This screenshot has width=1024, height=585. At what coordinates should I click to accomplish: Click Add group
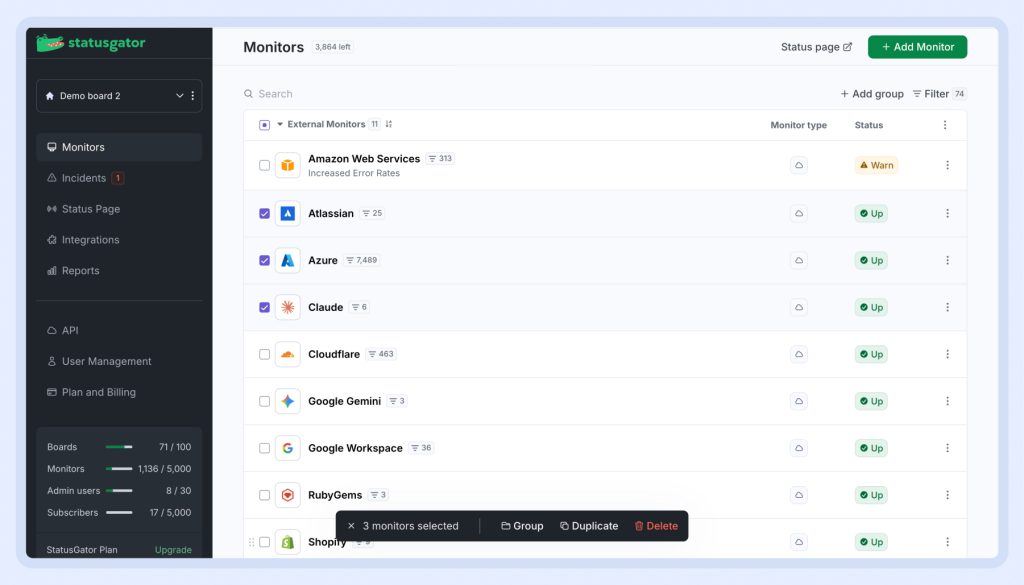872,94
